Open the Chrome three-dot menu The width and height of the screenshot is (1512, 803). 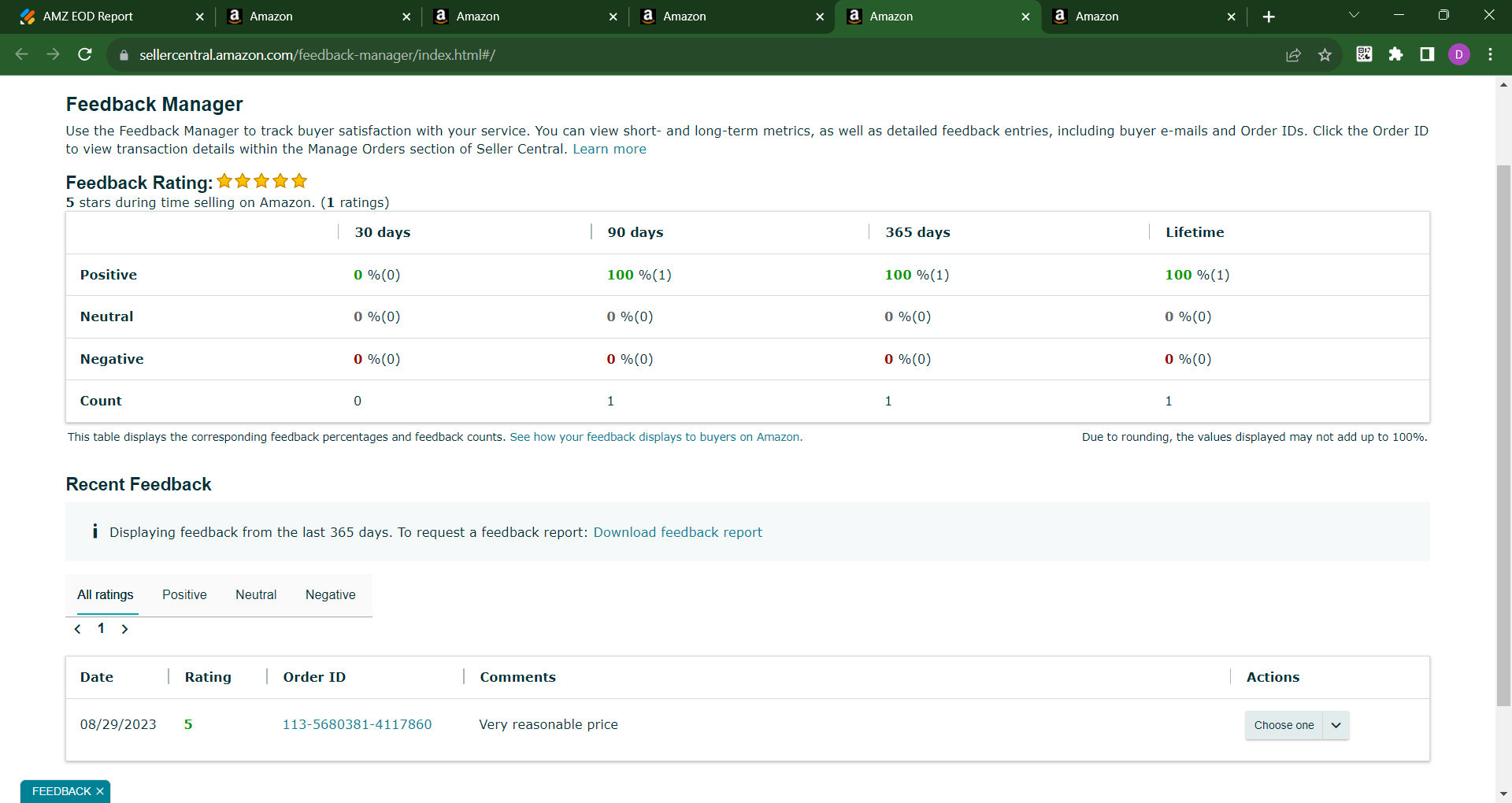[1490, 54]
